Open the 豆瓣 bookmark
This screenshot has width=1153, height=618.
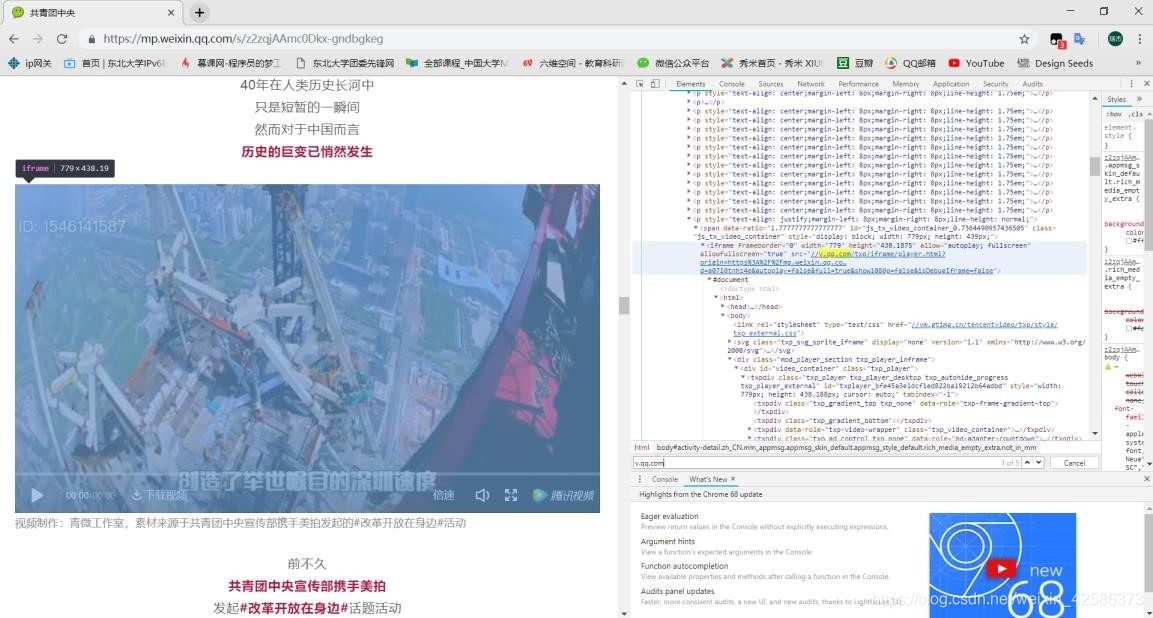(856, 63)
